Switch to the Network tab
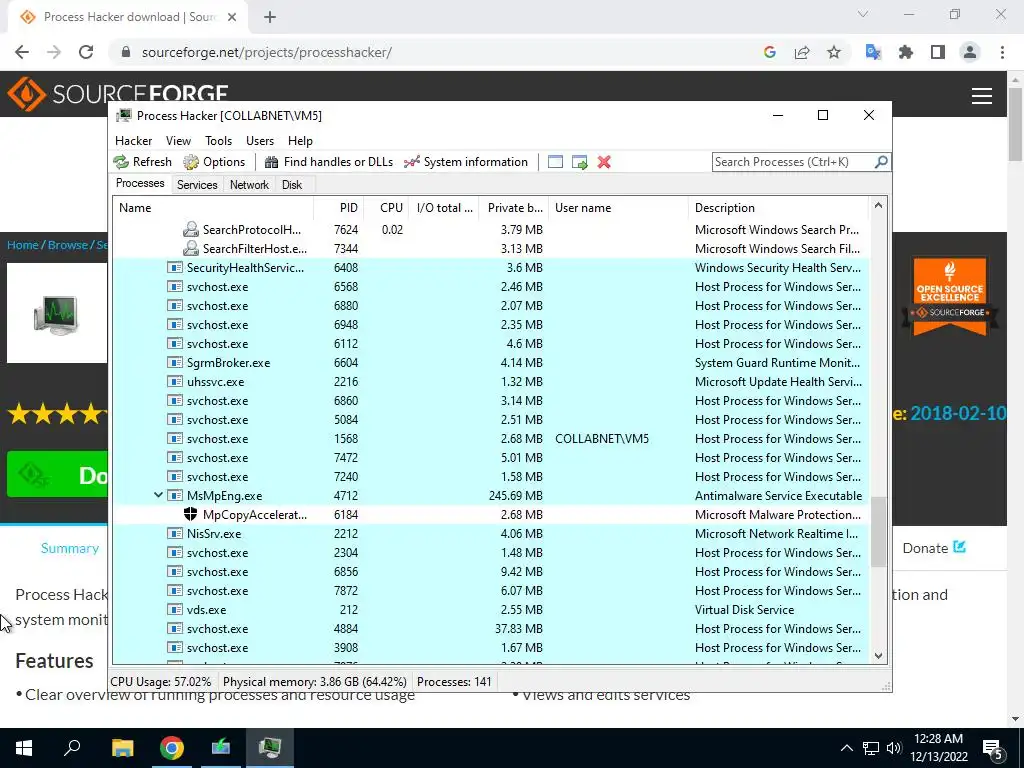 249,185
